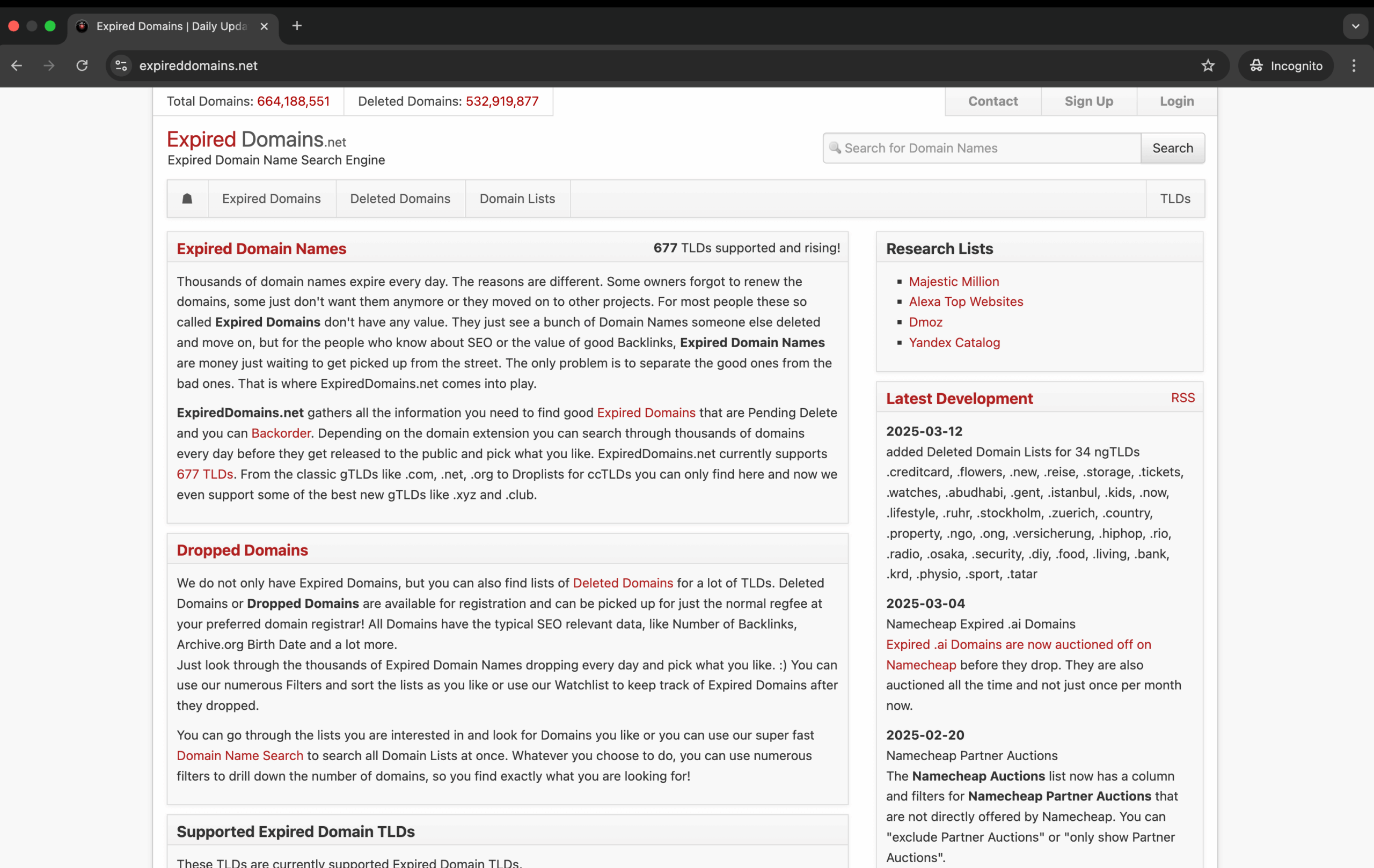The width and height of the screenshot is (1374, 868).
Task: Open the TLDs menu tab
Action: [x=1175, y=198]
